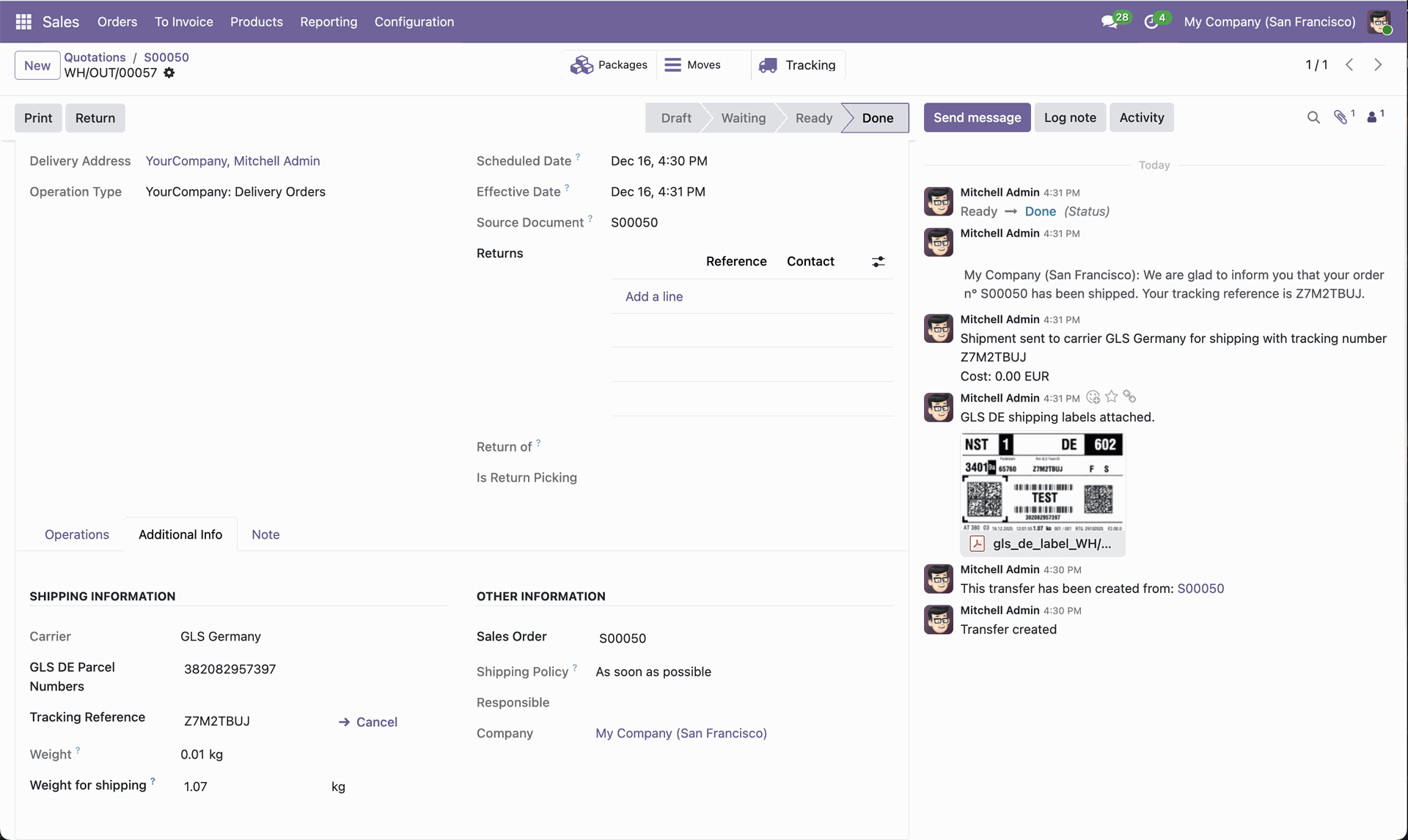This screenshot has width=1408, height=840.
Task: Open the apps grid menu icon
Action: [x=23, y=22]
